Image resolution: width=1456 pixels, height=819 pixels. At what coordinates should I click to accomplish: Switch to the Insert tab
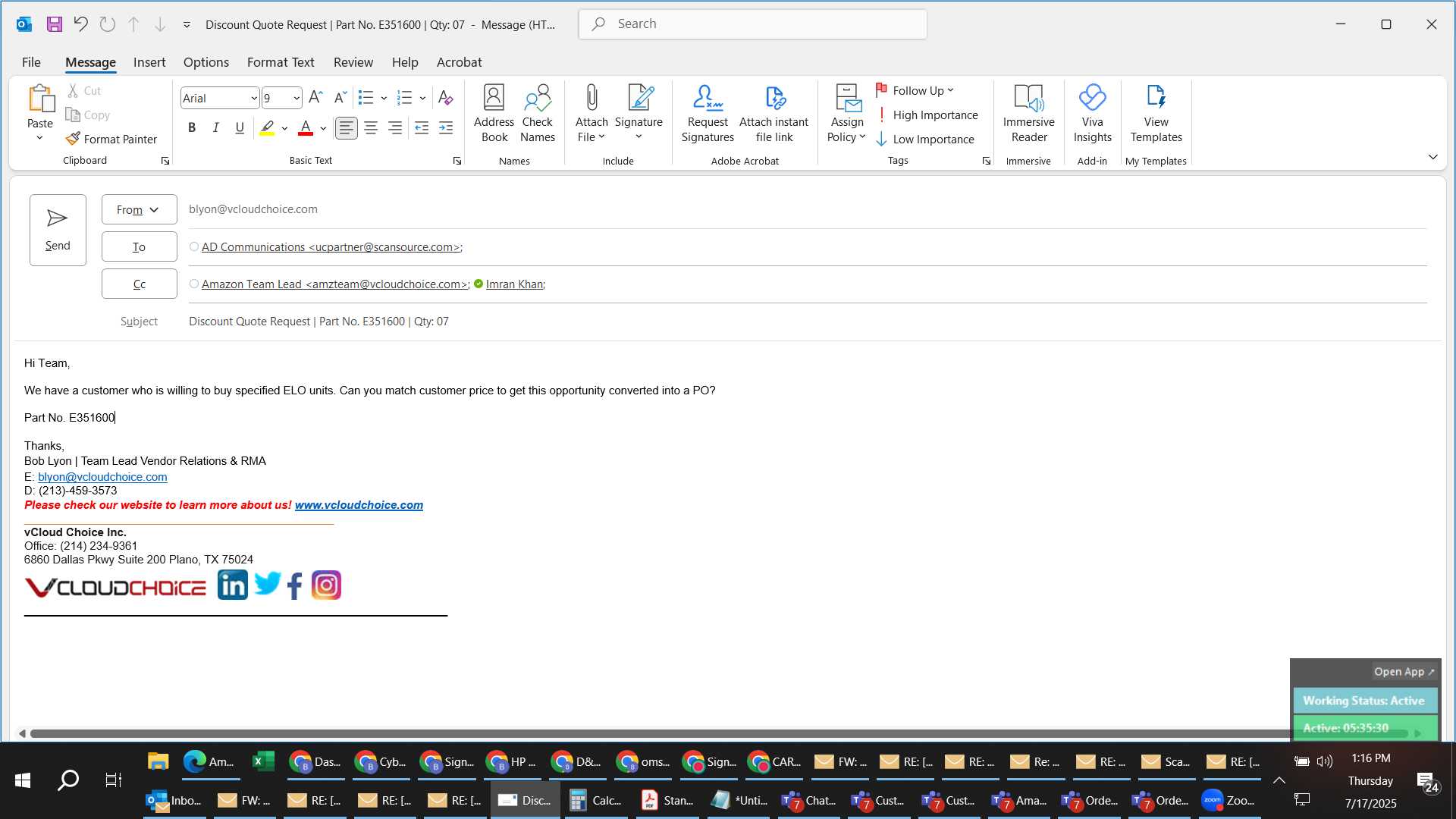pyautogui.click(x=149, y=62)
